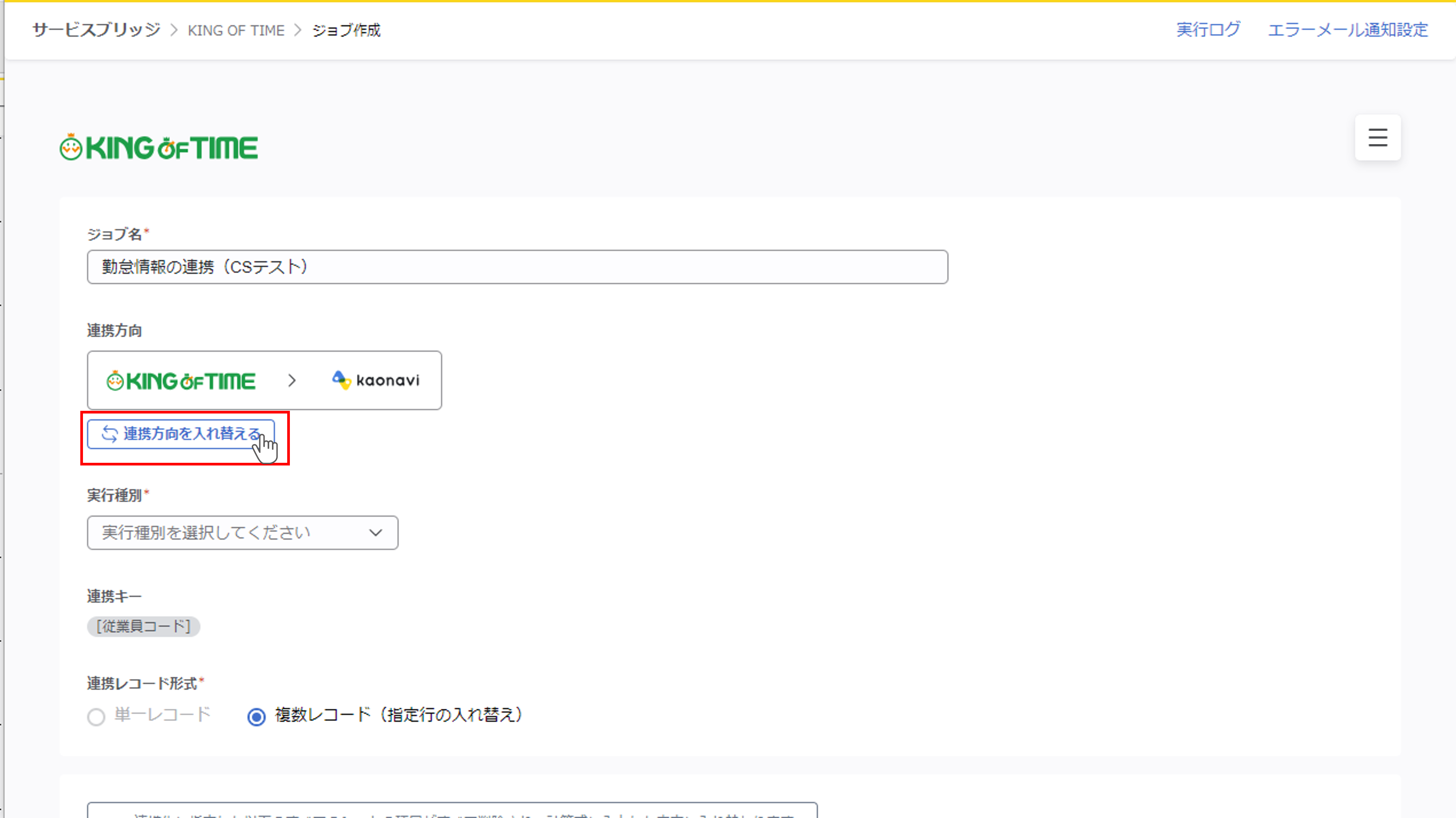Open the 実行種別 dropdown

point(243,532)
